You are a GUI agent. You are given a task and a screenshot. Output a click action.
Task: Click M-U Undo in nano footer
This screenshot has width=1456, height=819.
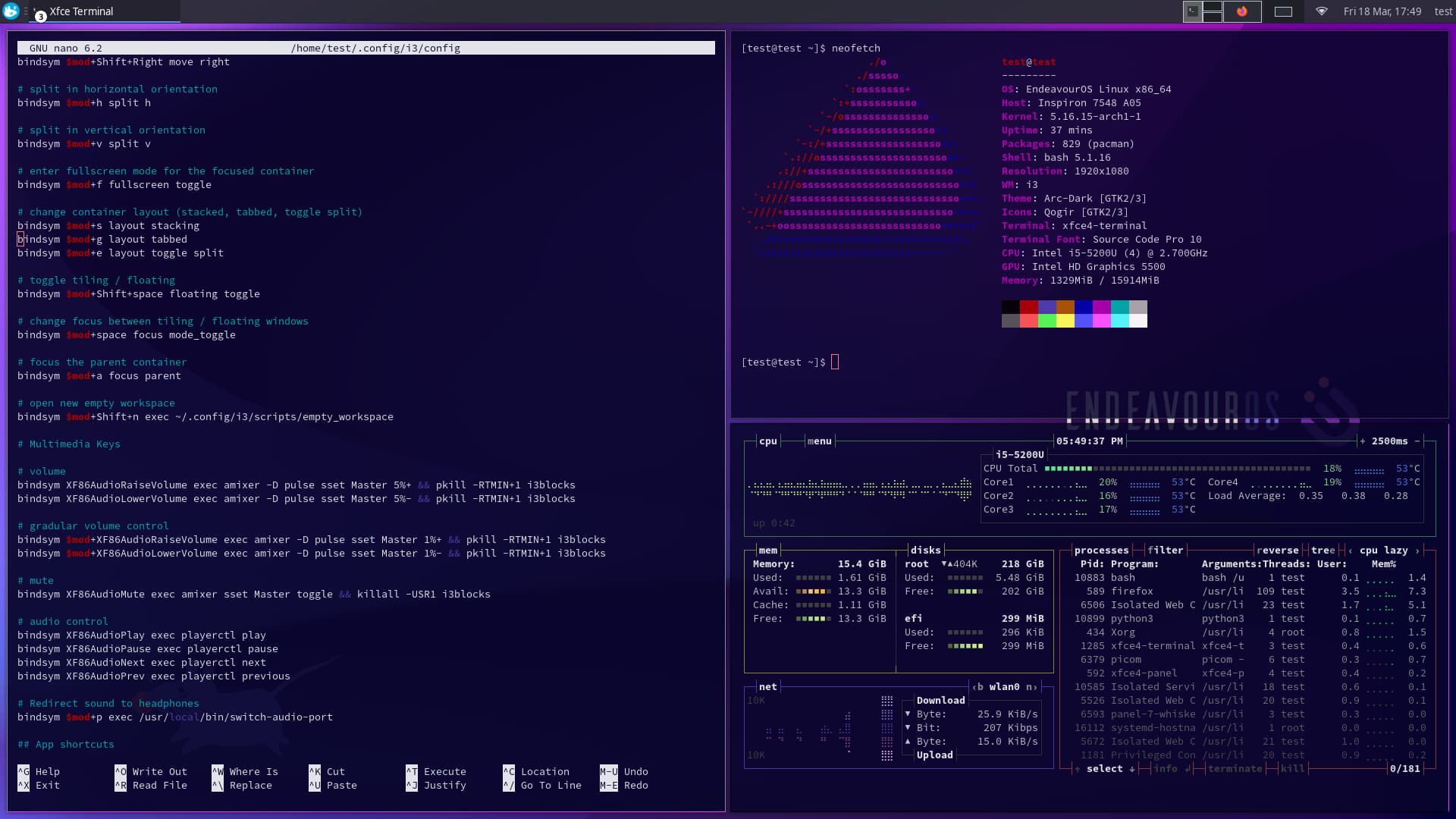[x=624, y=772]
